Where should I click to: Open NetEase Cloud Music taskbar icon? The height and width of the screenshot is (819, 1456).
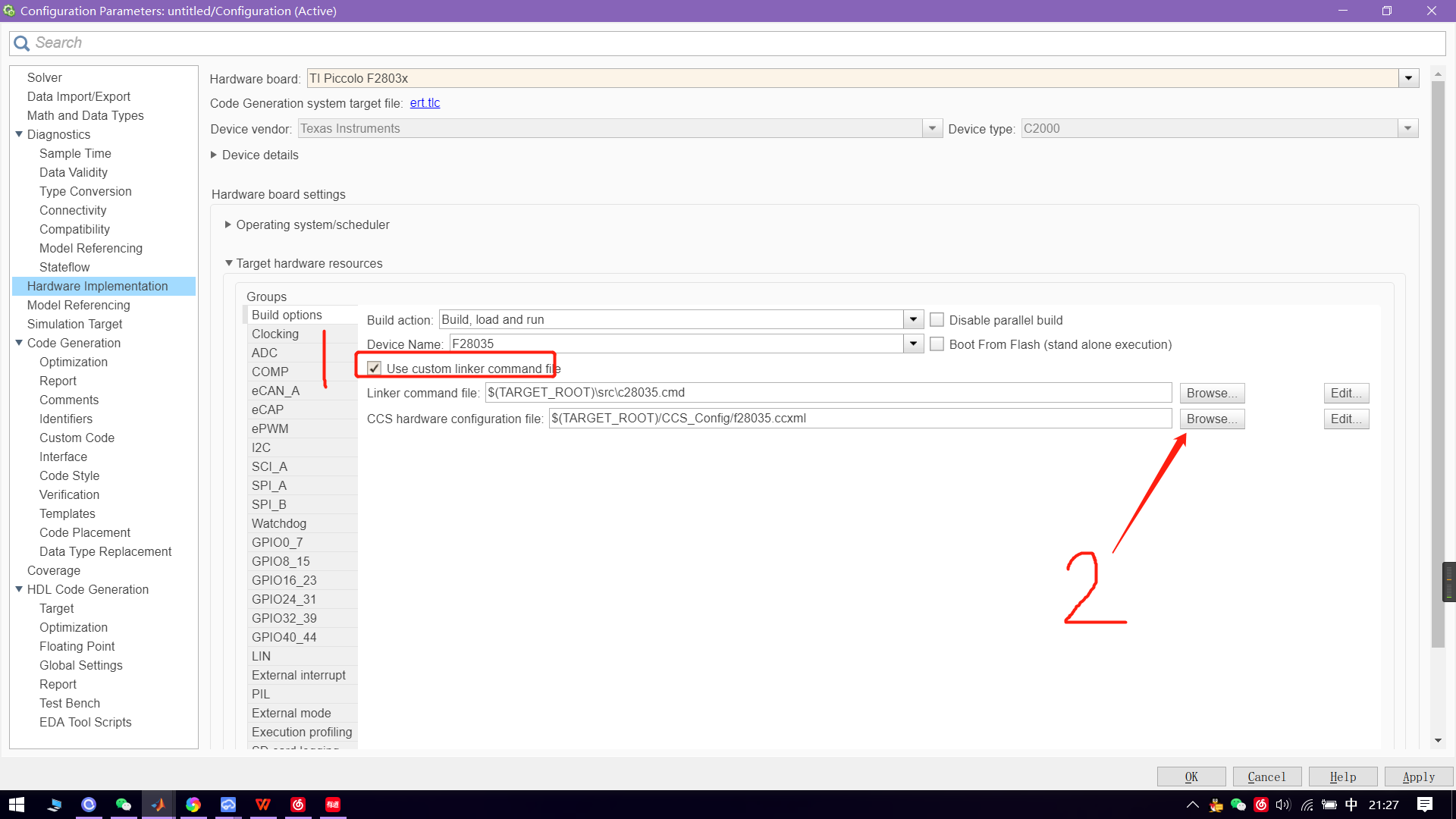click(x=298, y=805)
